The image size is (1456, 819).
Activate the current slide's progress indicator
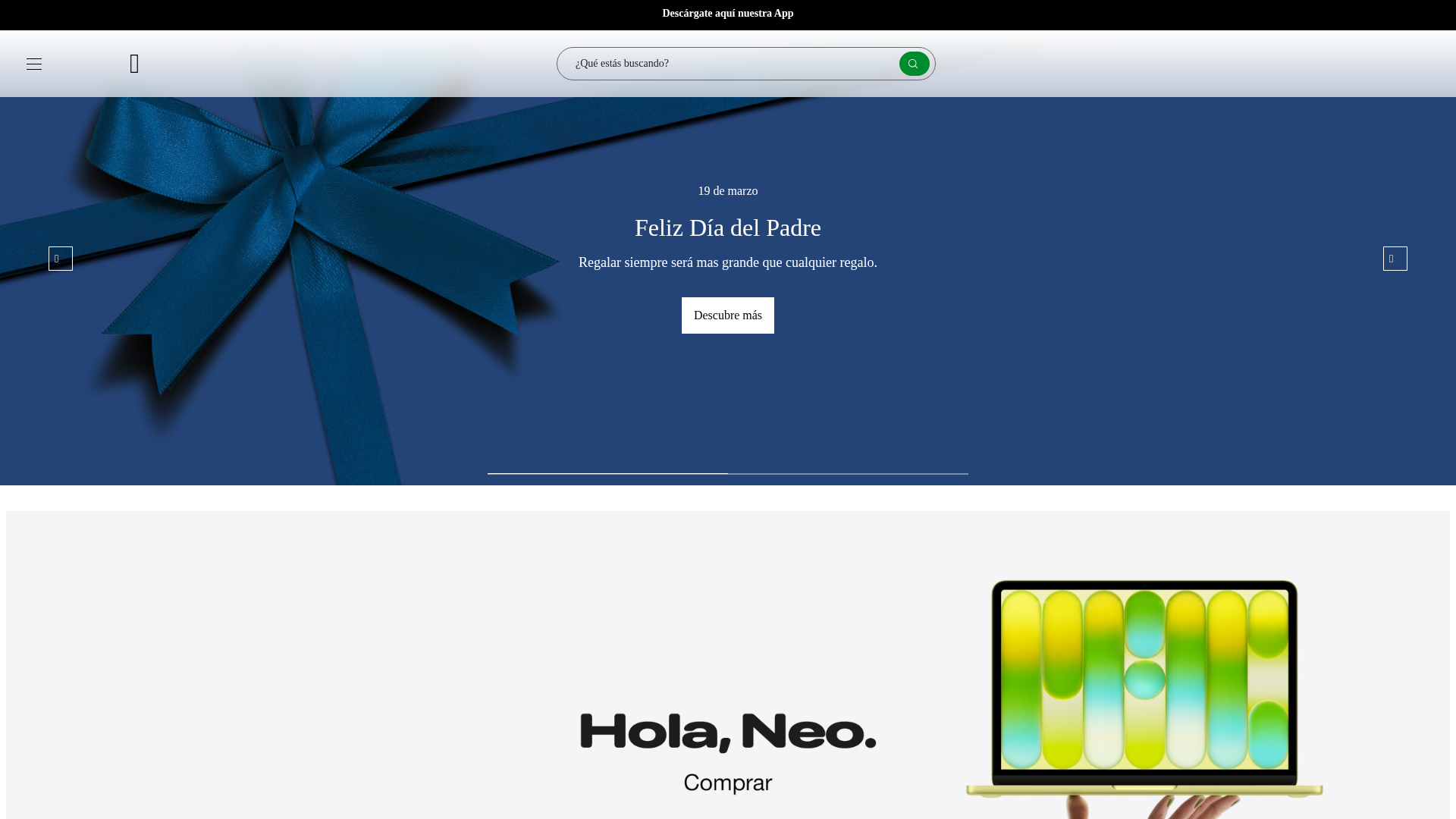607,474
